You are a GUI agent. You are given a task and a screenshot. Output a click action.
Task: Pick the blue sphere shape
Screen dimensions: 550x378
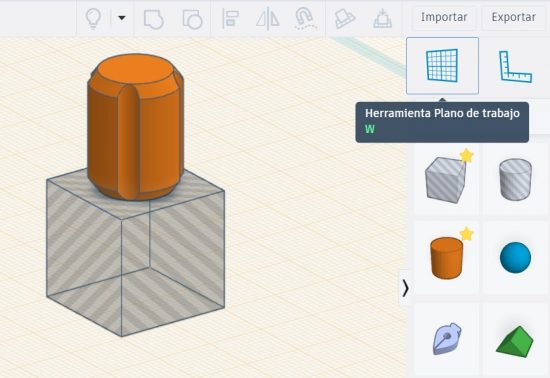[x=515, y=258]
